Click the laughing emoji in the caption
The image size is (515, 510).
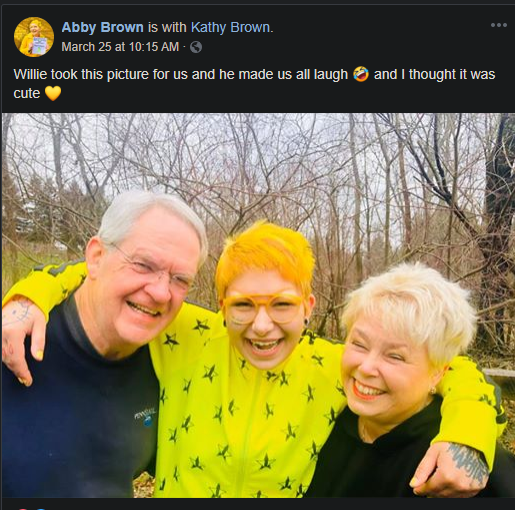(361, 74)
